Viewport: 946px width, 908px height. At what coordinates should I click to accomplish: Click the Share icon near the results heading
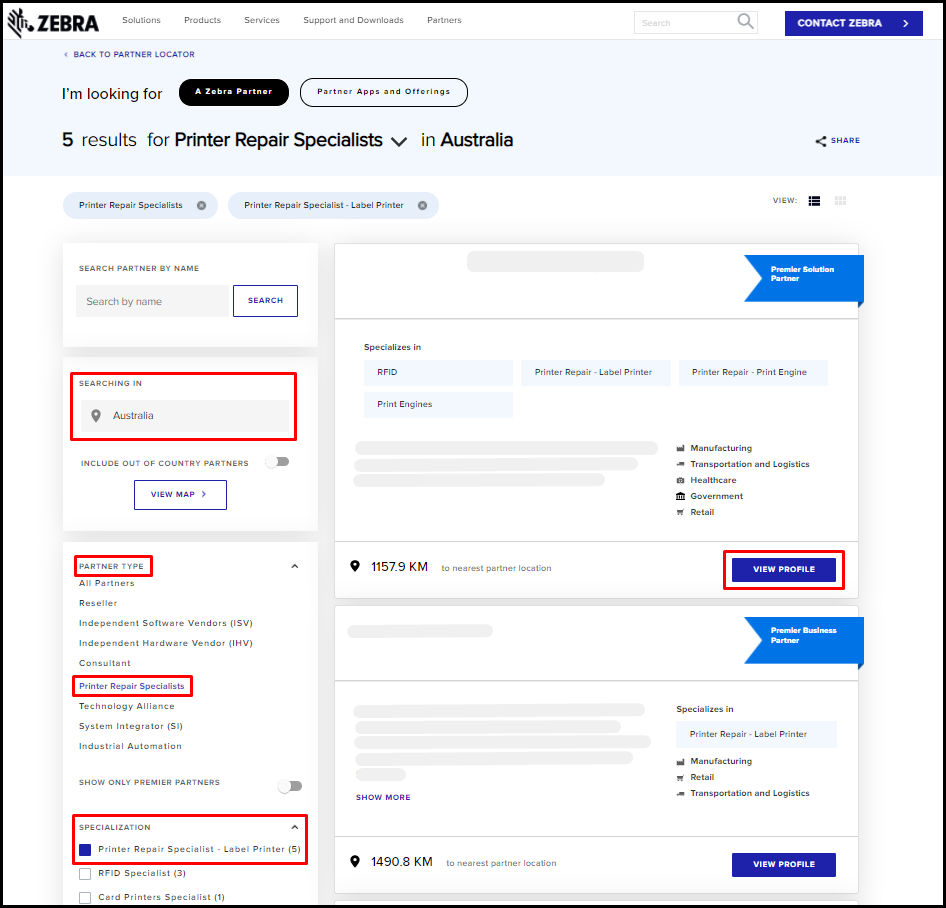(x=822, y=141)
